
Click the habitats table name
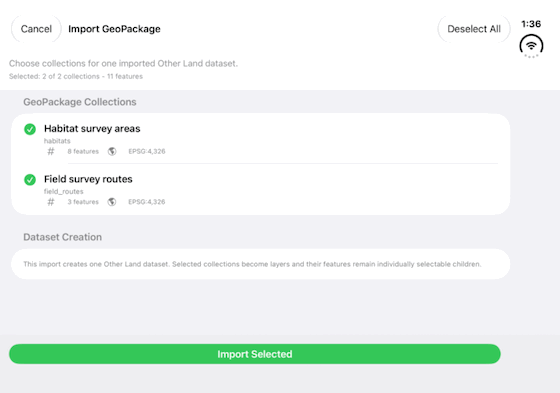click(x=57, y=141)
